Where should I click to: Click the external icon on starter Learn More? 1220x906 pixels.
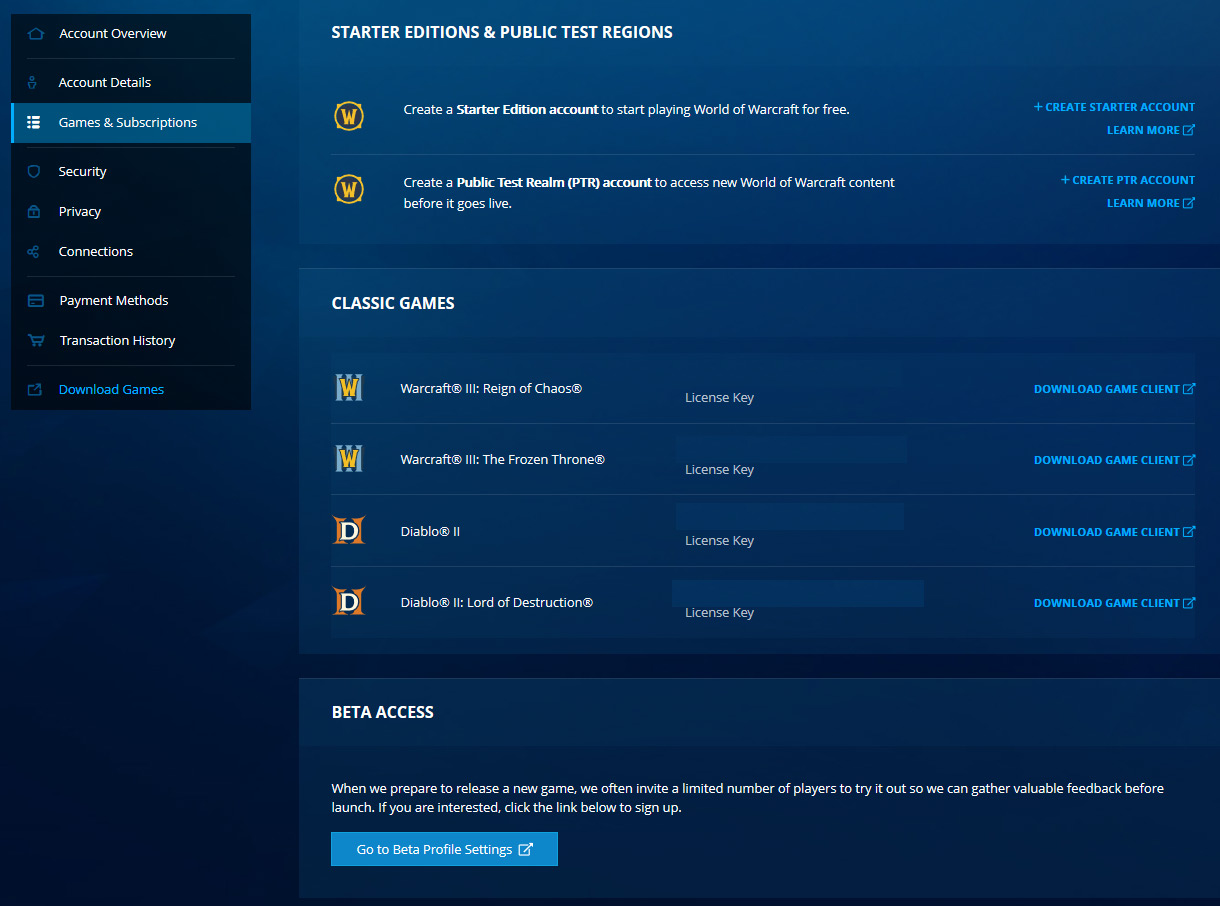pos(1189,130)
